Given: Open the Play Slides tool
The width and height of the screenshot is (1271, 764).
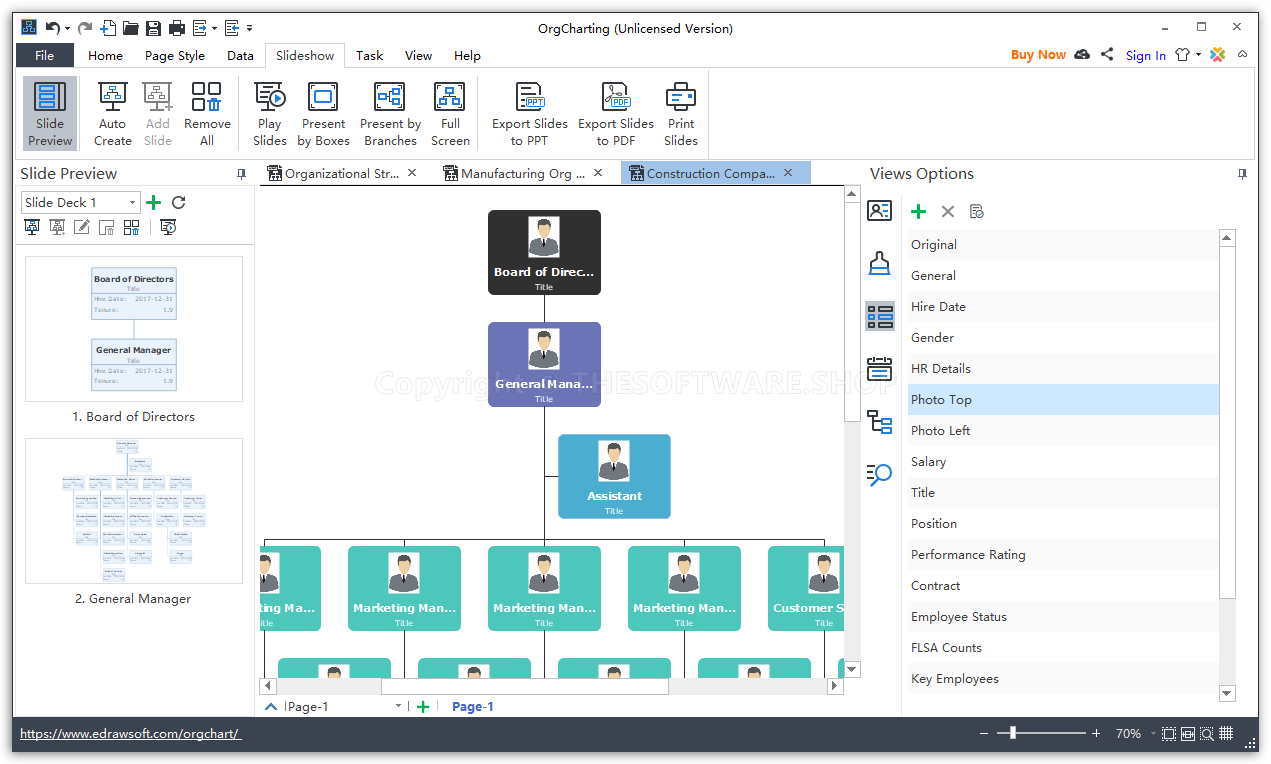Looking at the screenshot, I should coord(269,113).
